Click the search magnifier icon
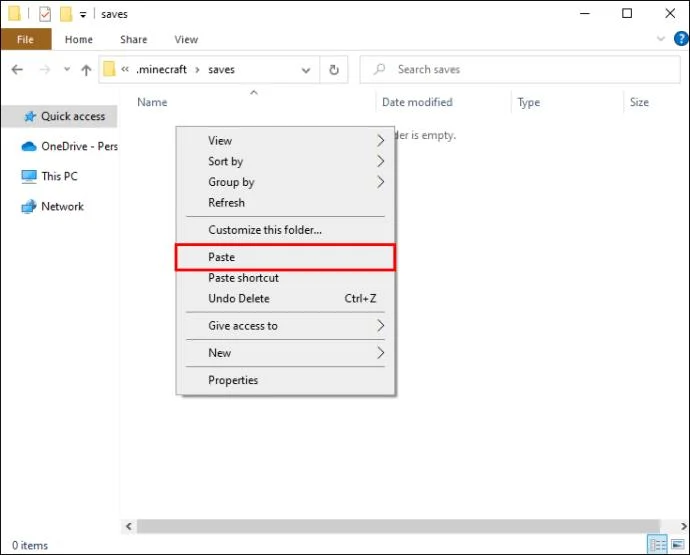 point(379,69)
